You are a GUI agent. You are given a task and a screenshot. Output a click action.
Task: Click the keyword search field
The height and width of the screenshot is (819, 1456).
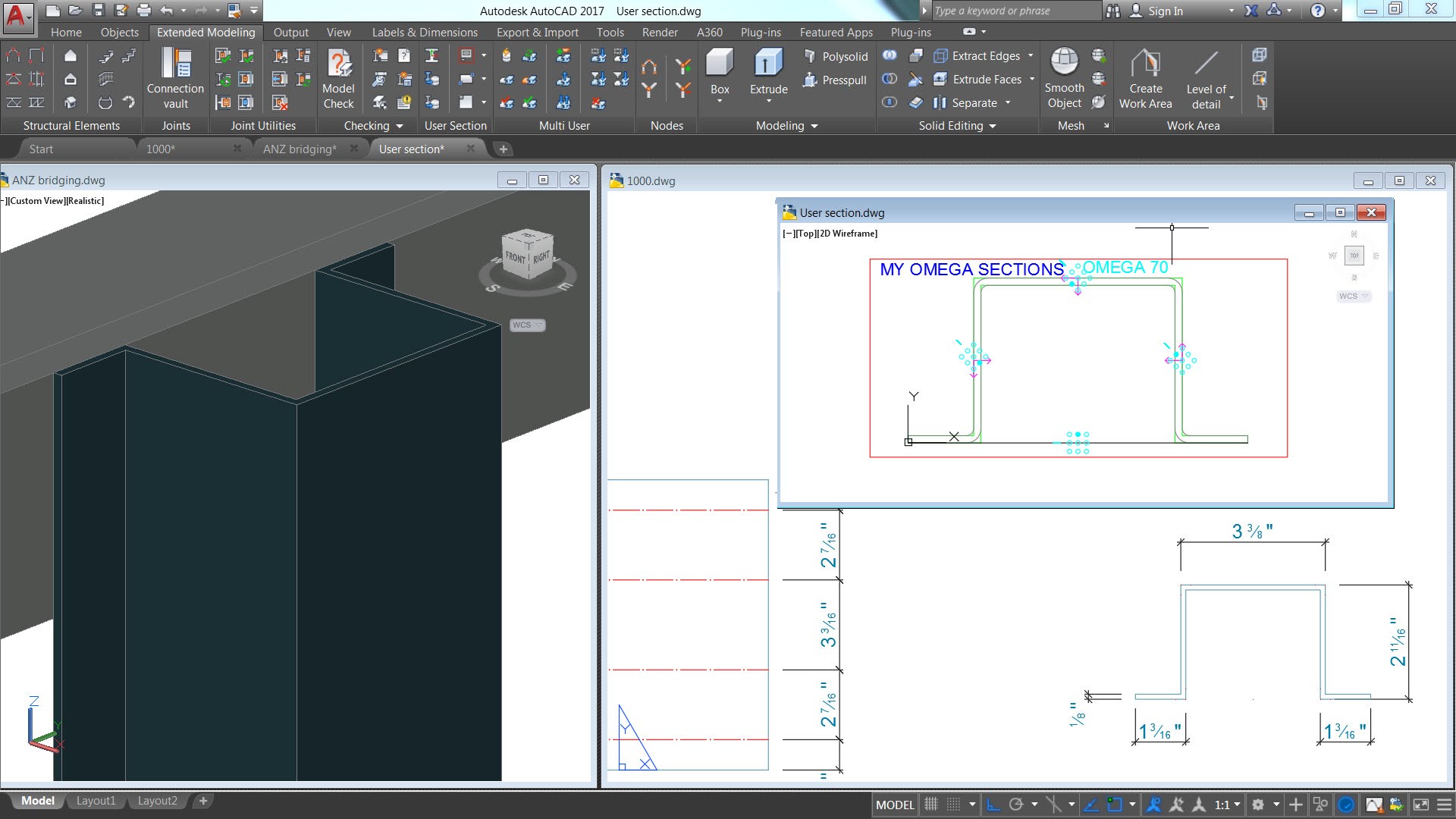point(1016,11)
